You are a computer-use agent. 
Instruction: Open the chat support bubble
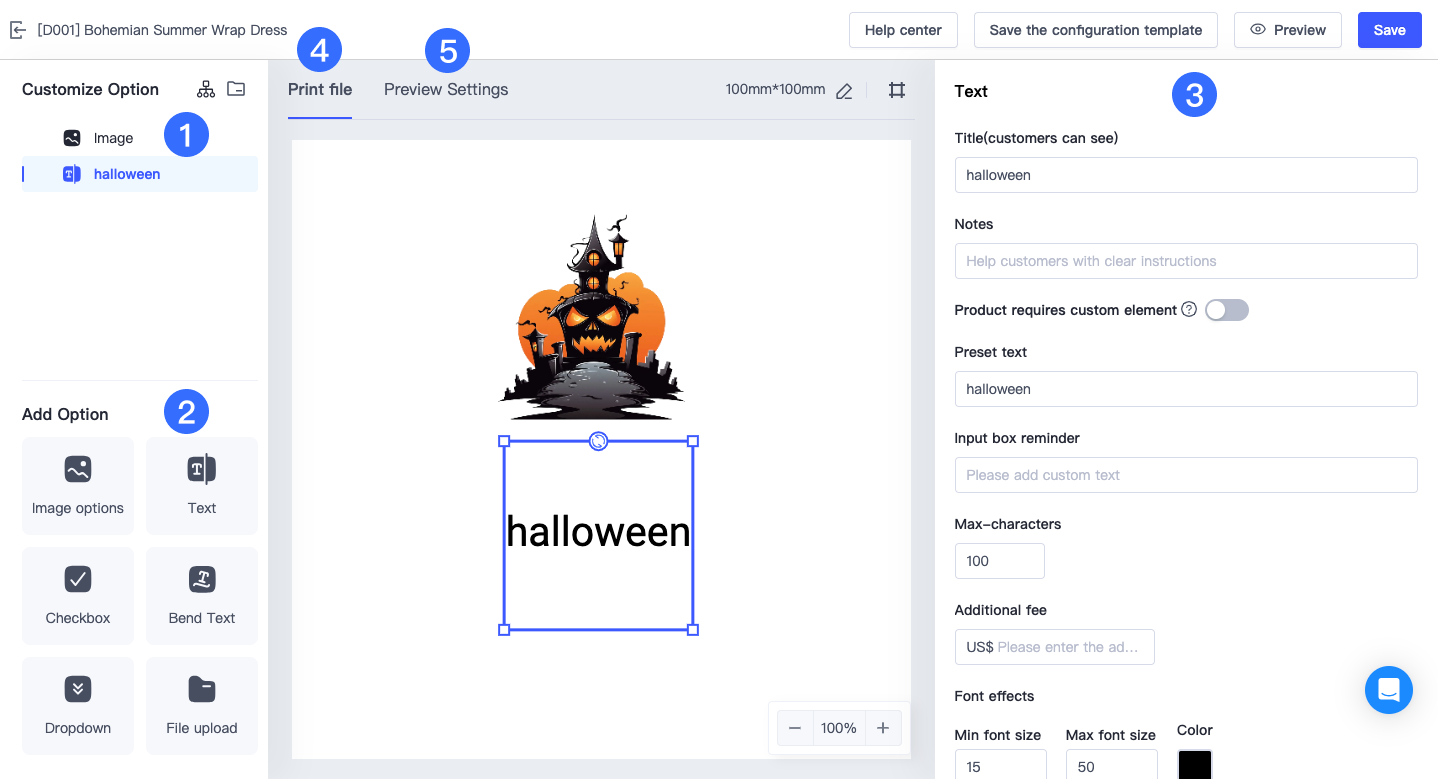(1388, 689)
